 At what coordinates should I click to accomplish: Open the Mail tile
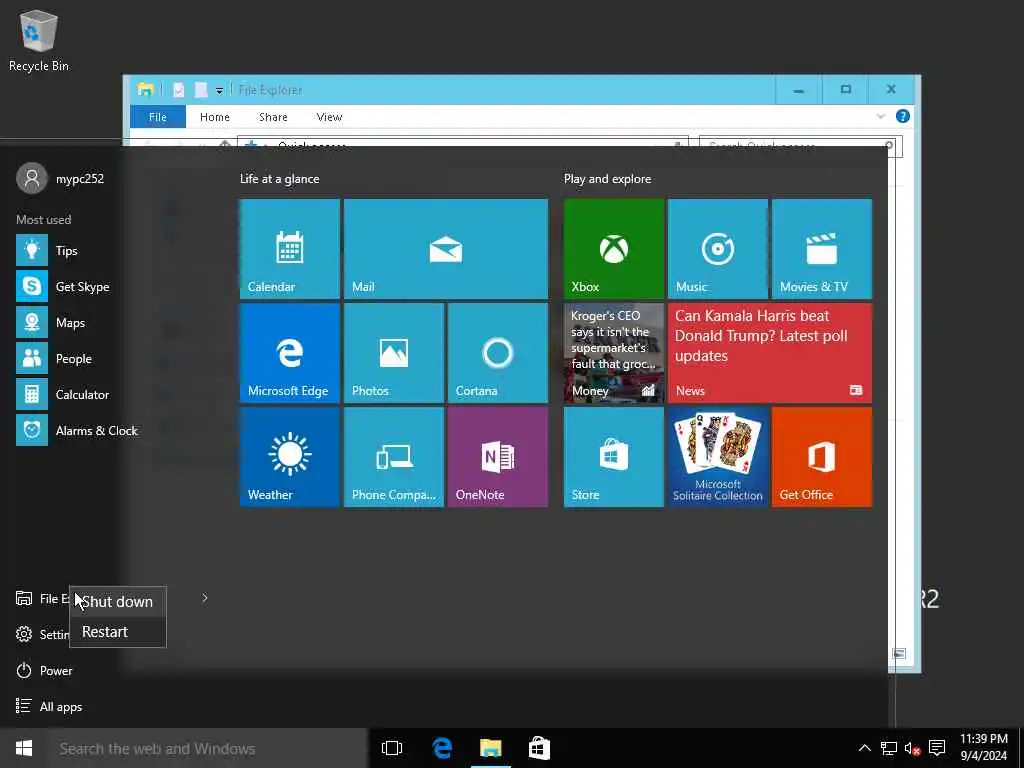(x=445, y=249)
